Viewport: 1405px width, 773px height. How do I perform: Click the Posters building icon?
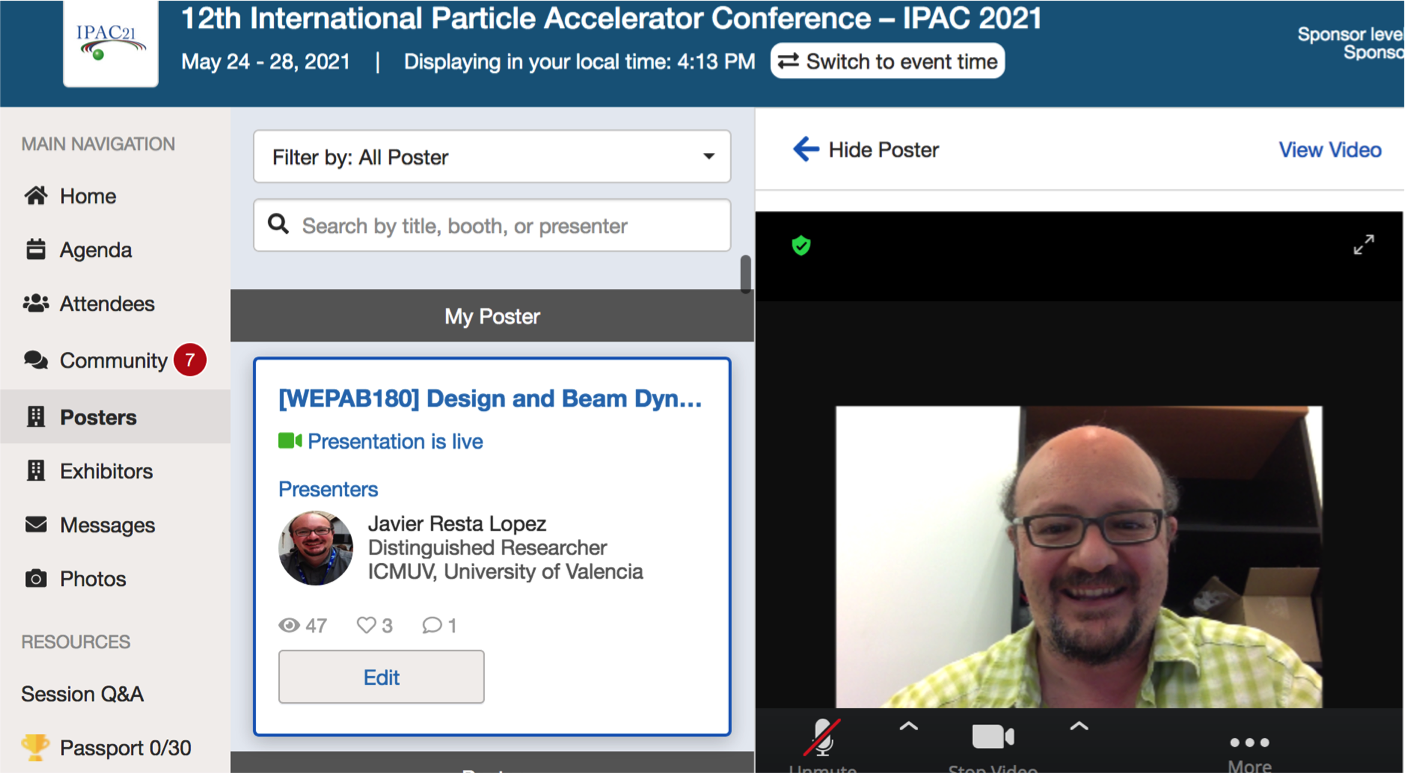click(x=36, y=417)
